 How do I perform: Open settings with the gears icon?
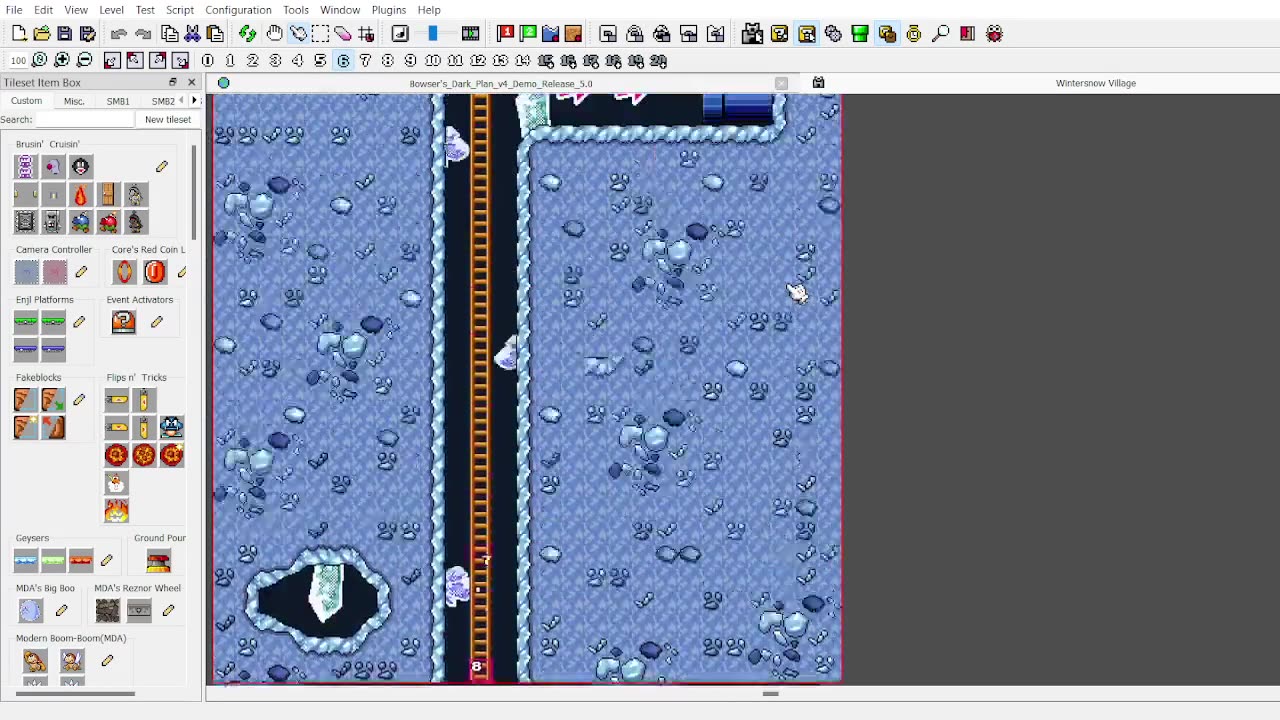click(x=833, y=34)
